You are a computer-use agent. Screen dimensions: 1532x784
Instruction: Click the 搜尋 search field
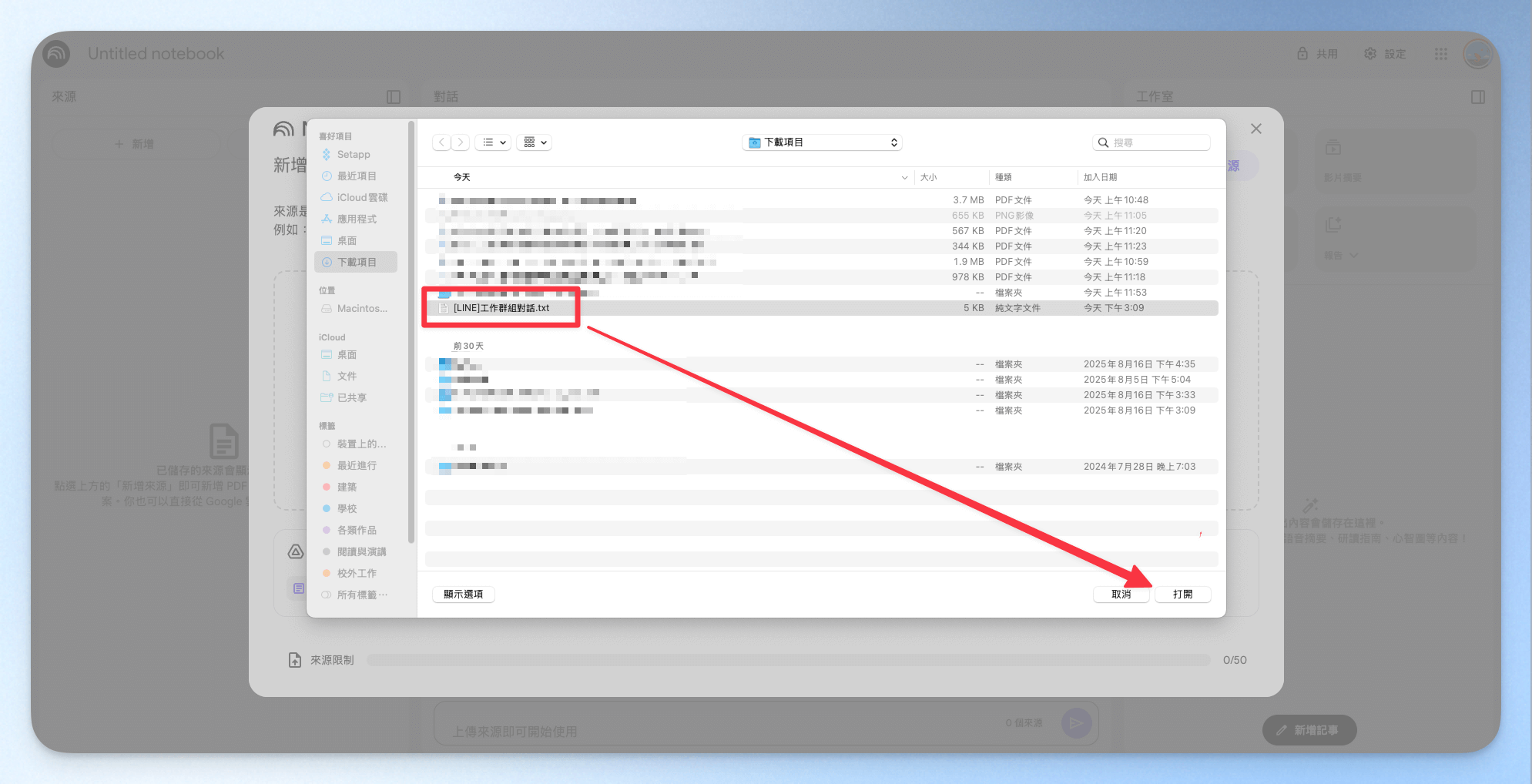1152,142
